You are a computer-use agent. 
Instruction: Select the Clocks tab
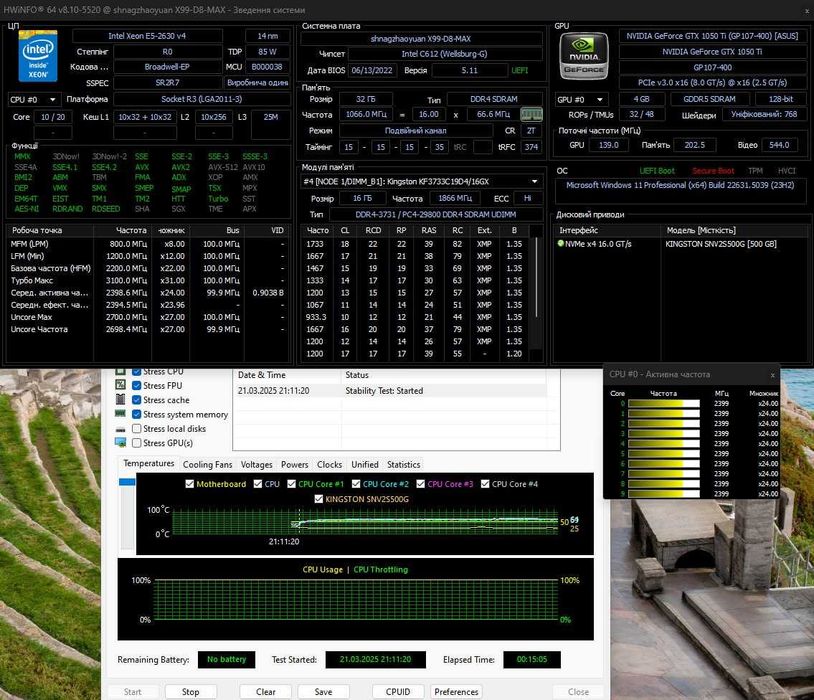[329, 465]
